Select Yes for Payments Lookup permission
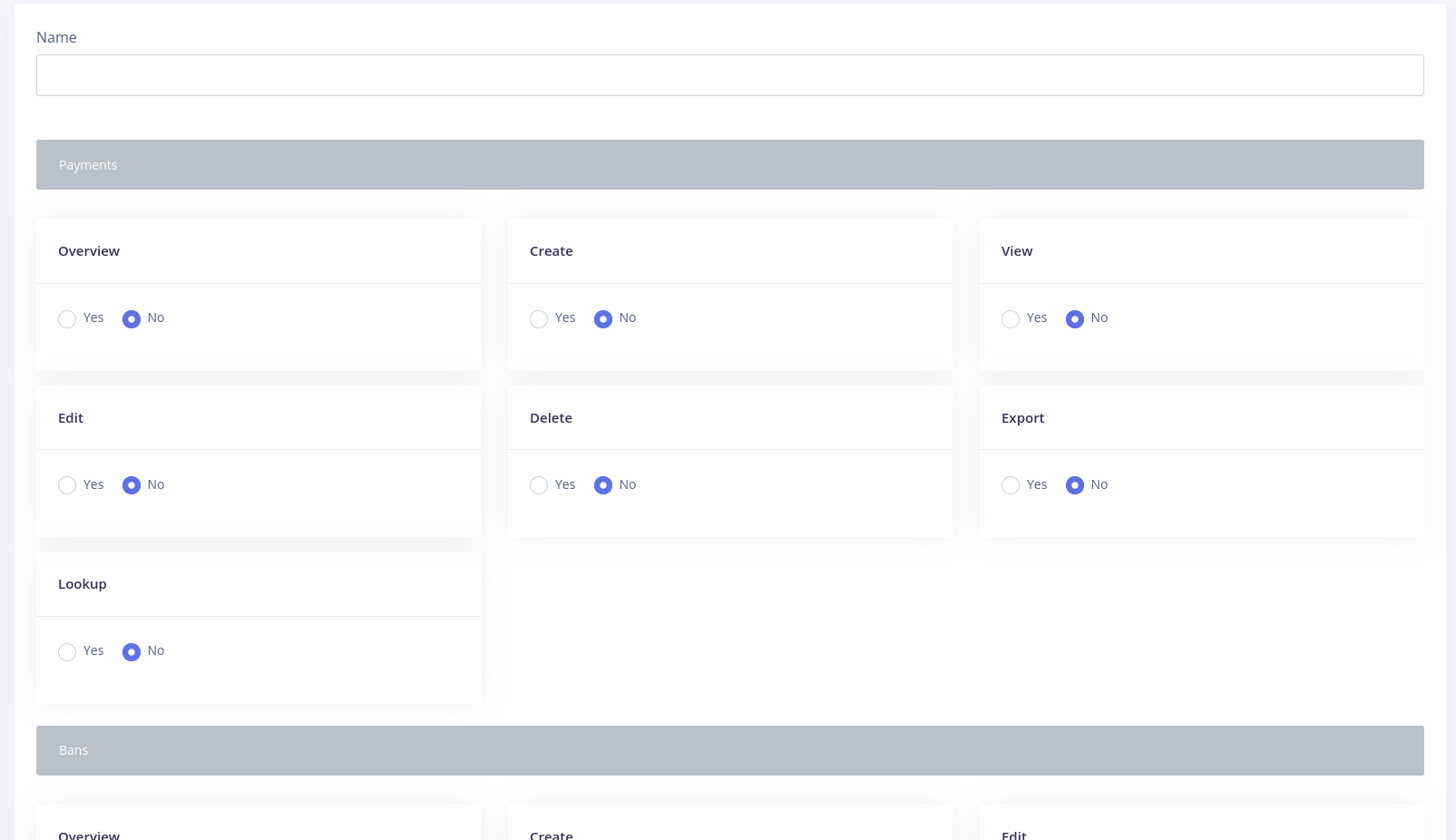The image size is (1456, 840). pyautogui.click(x=67, y=652)
